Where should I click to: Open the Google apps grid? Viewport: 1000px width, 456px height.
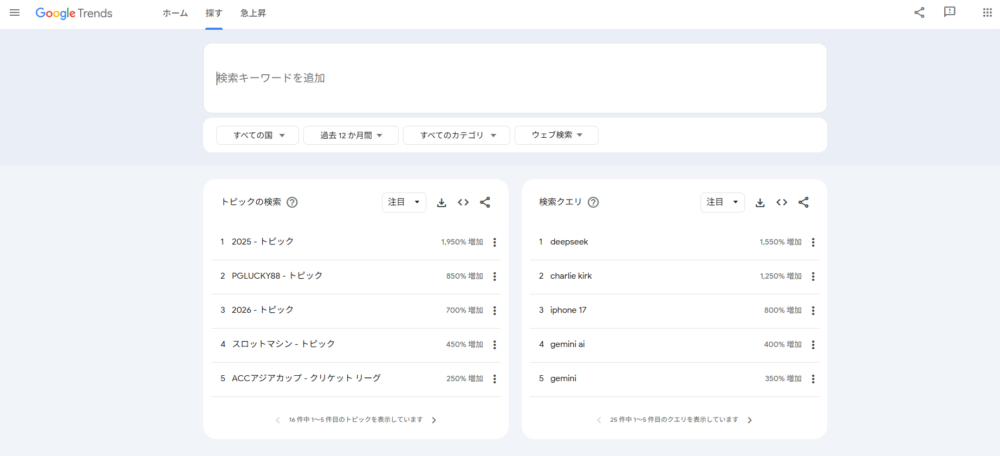point(988,13)
